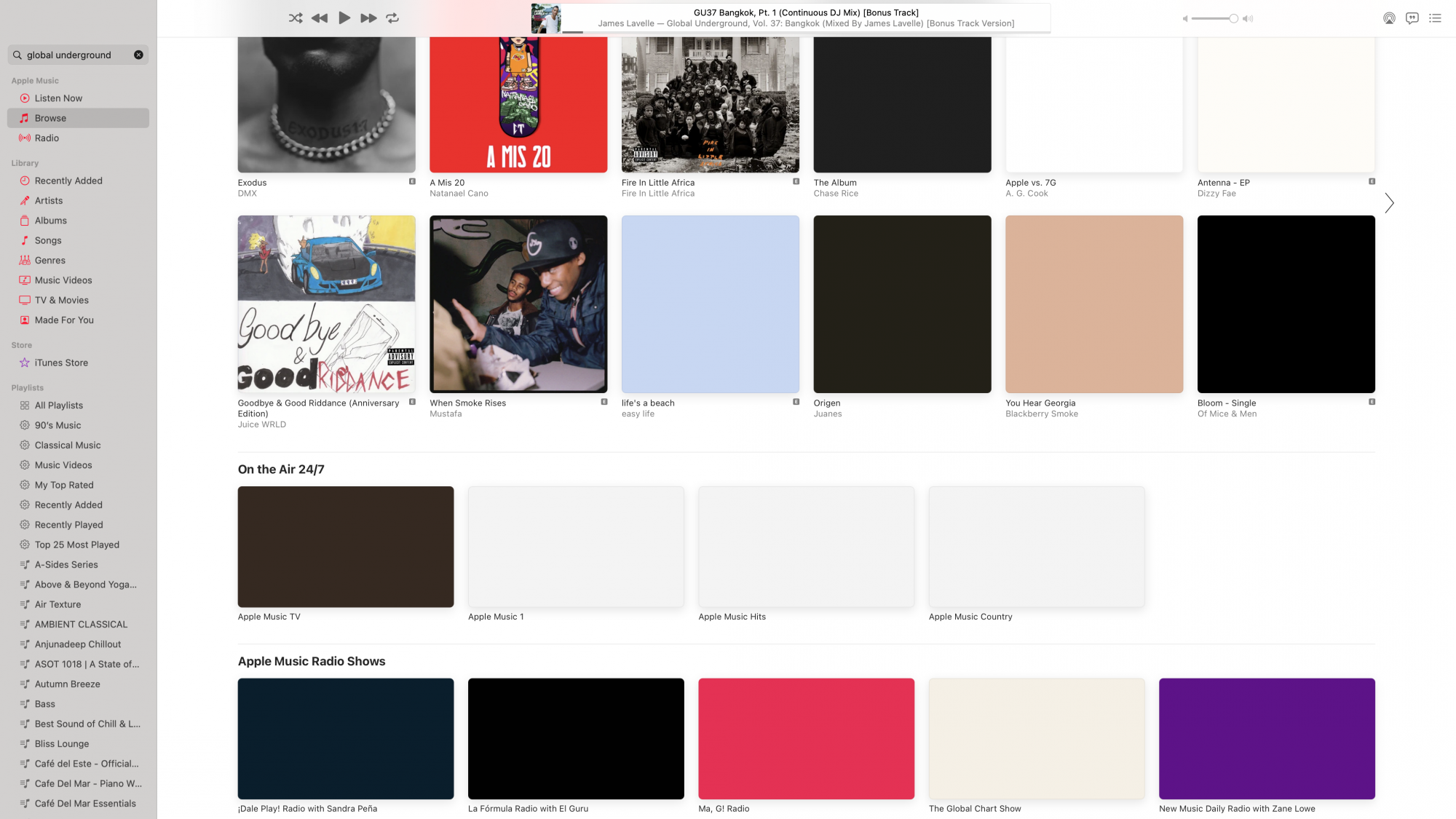
Task: Go to Artists in Library
Action: point(79,200)
